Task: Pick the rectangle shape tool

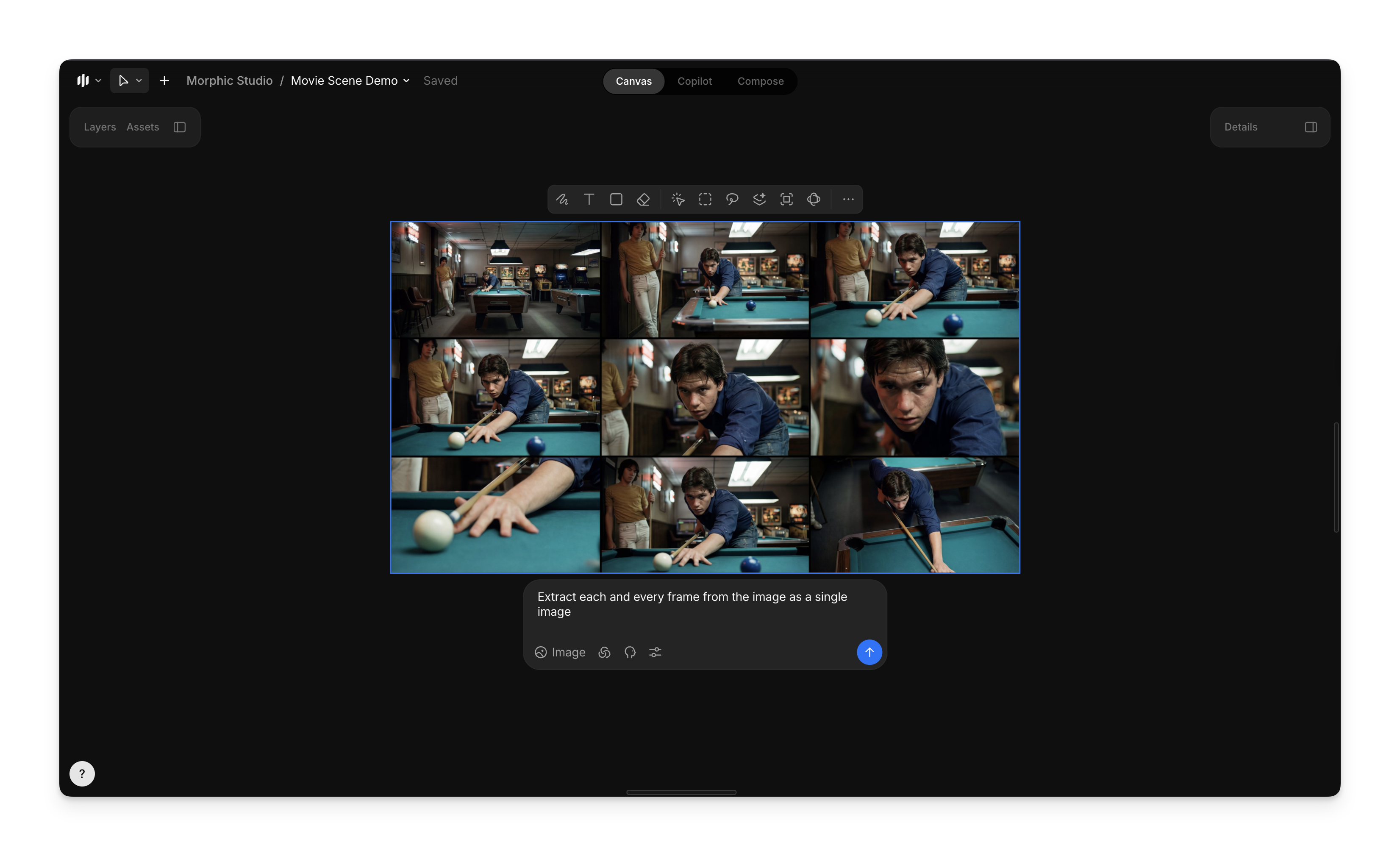Action: 616,200
